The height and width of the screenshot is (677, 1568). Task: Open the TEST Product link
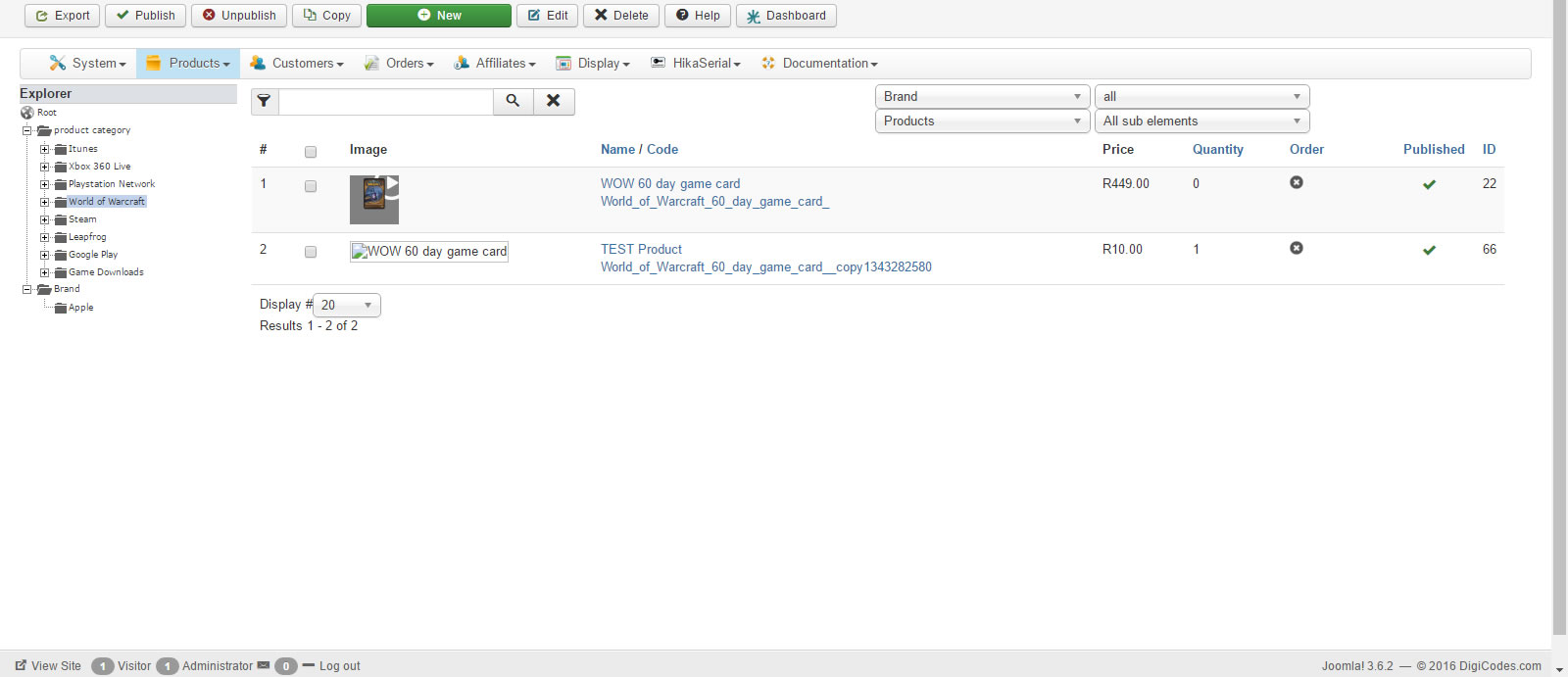click(641, 249)
